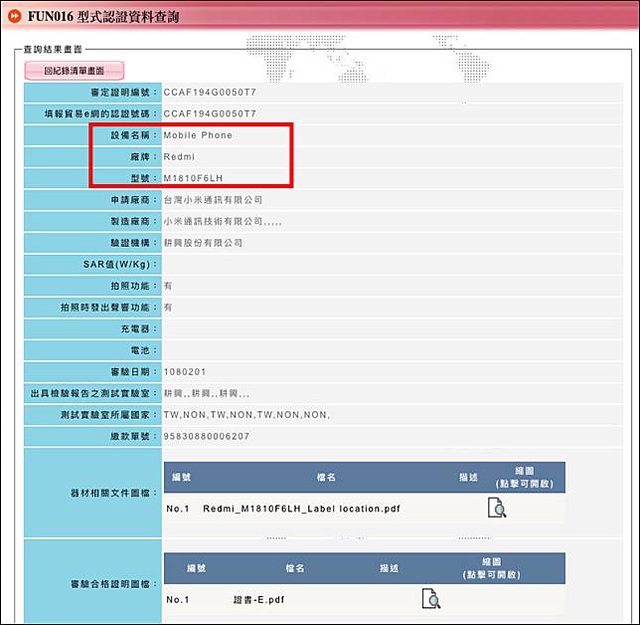Screen dimensions: 640x625
Task: Click the Redmi brand value
Action: tap(181, 157)
